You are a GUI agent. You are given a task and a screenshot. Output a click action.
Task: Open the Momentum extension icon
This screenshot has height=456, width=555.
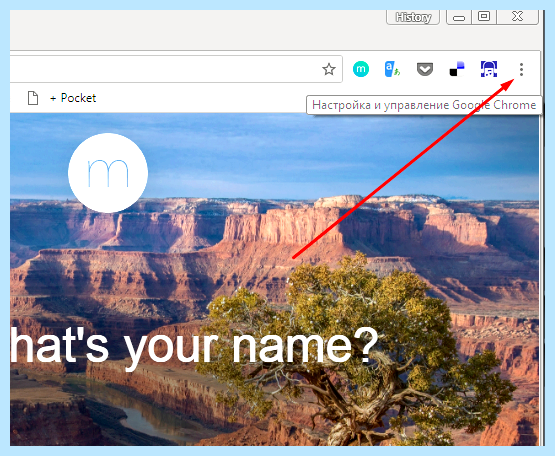pyautogui.click(x=361, y=69)
